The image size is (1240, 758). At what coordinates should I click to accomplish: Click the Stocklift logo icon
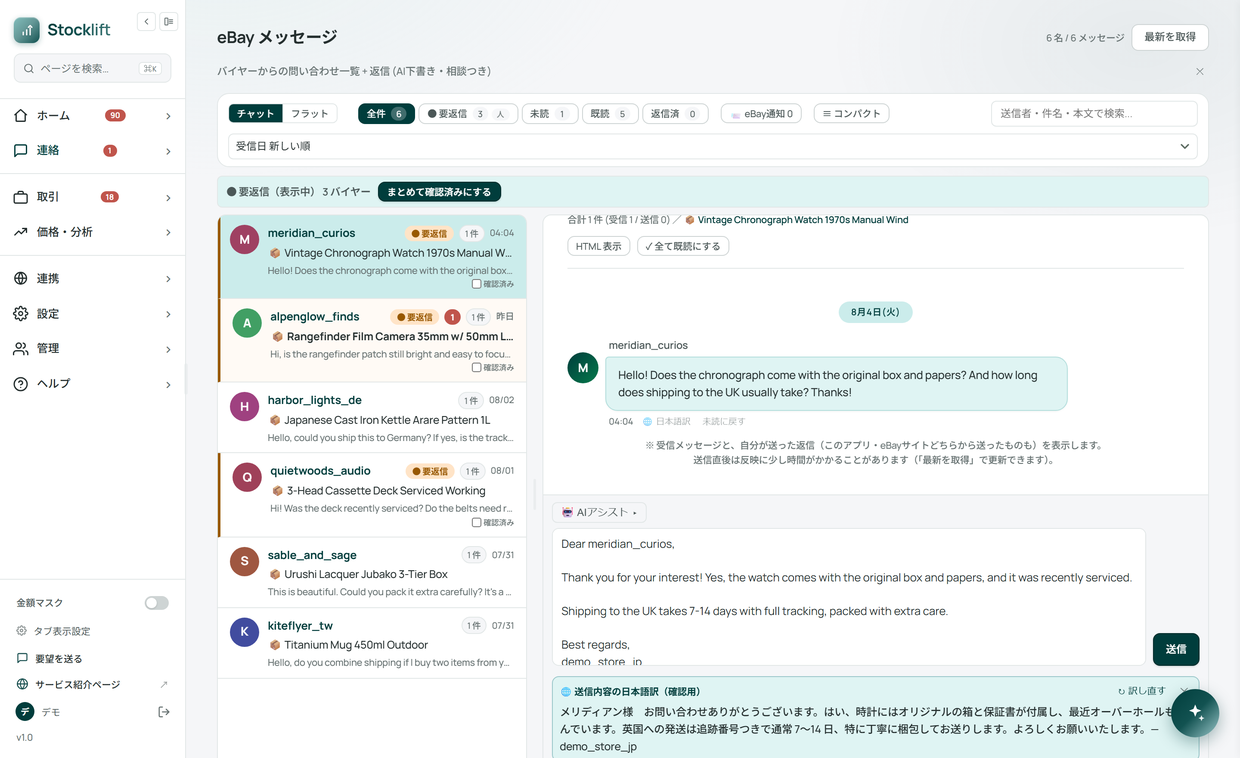27,30
